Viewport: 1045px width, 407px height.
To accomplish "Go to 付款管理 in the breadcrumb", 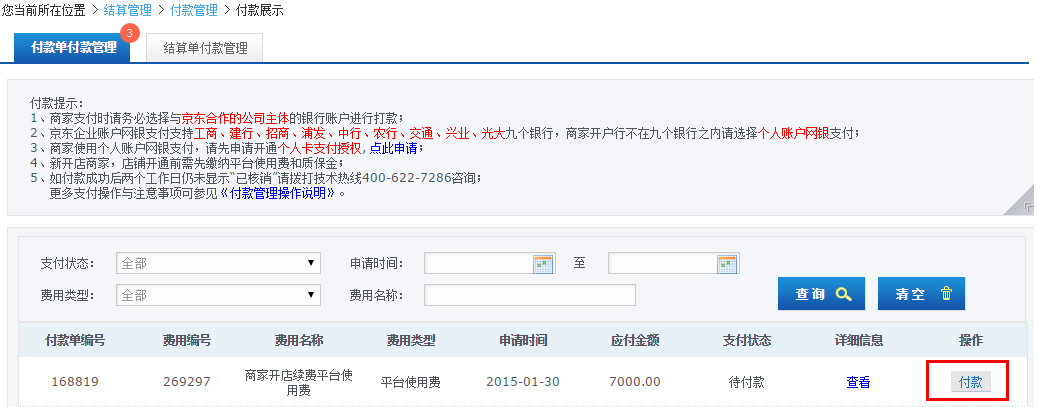I will (194, 10).
